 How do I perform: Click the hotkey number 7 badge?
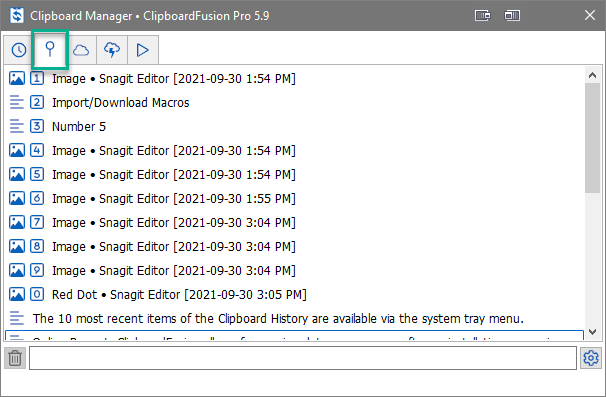(37, 222)
